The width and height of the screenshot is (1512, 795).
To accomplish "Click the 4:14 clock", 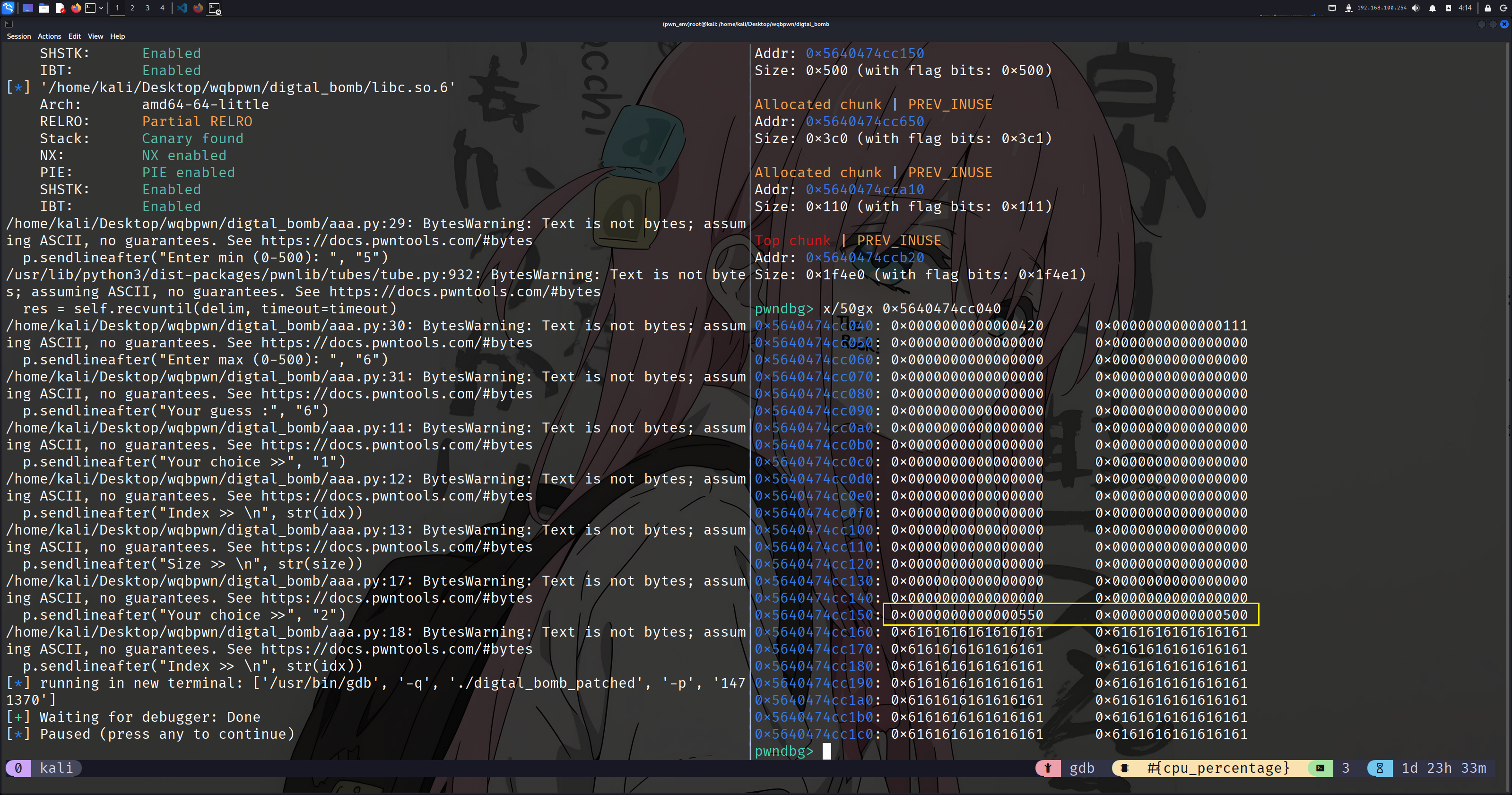I will 1464,8.
